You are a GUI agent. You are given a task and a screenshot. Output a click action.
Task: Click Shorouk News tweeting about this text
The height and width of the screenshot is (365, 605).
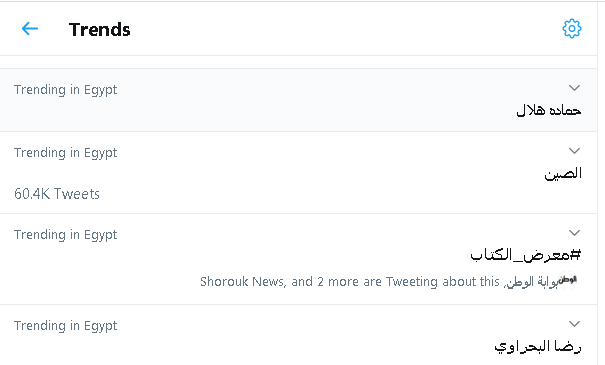350,282
